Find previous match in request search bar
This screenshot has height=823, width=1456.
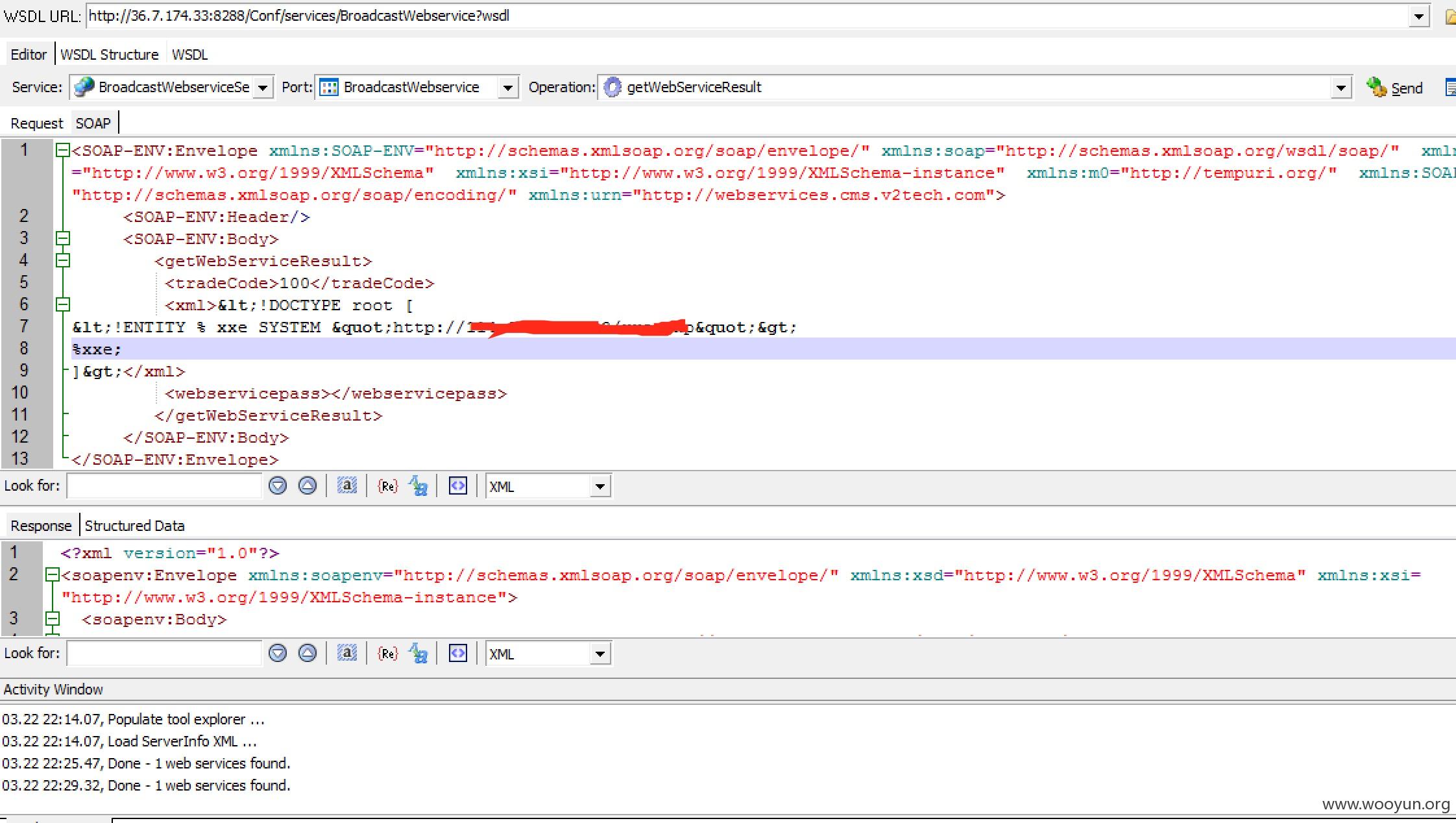click(x=307, y=485)
